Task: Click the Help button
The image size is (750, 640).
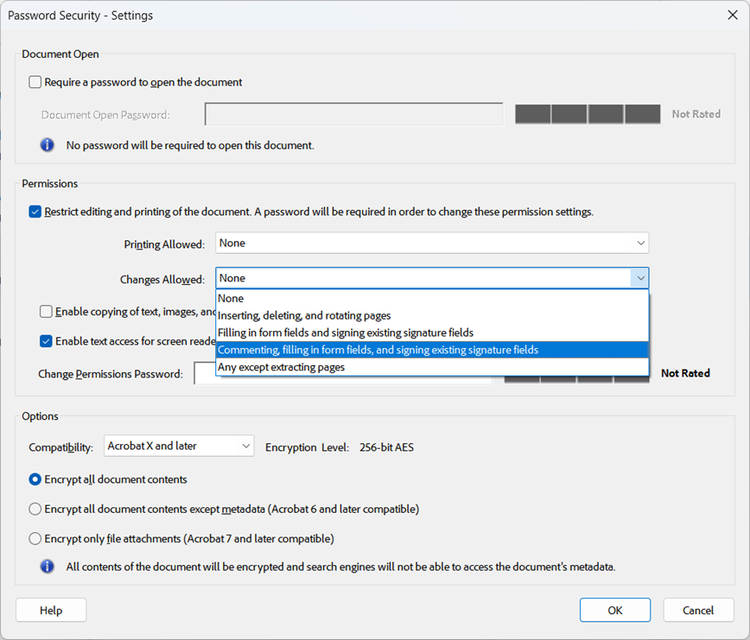Action: coord(51,610)
